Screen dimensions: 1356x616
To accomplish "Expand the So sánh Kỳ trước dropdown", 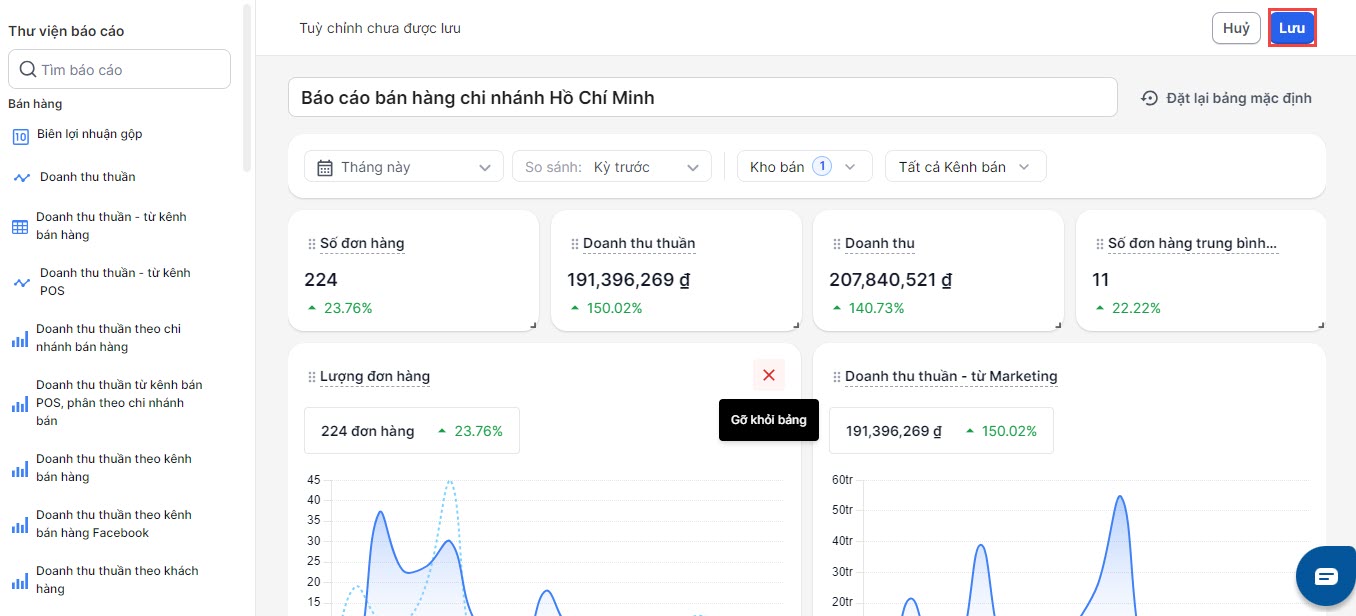I will click(x=611, y=167).
